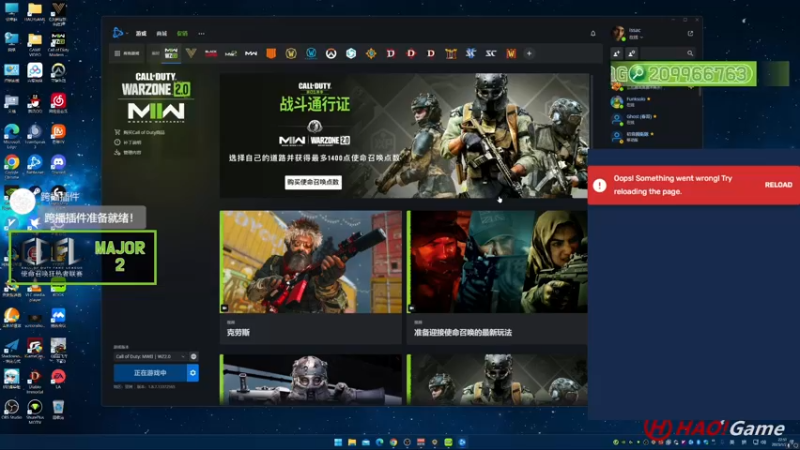The width and height of the screenshot is (800, 450).
Task: Select the Warcraft W red icon
Action: click(x=511, y=53)
